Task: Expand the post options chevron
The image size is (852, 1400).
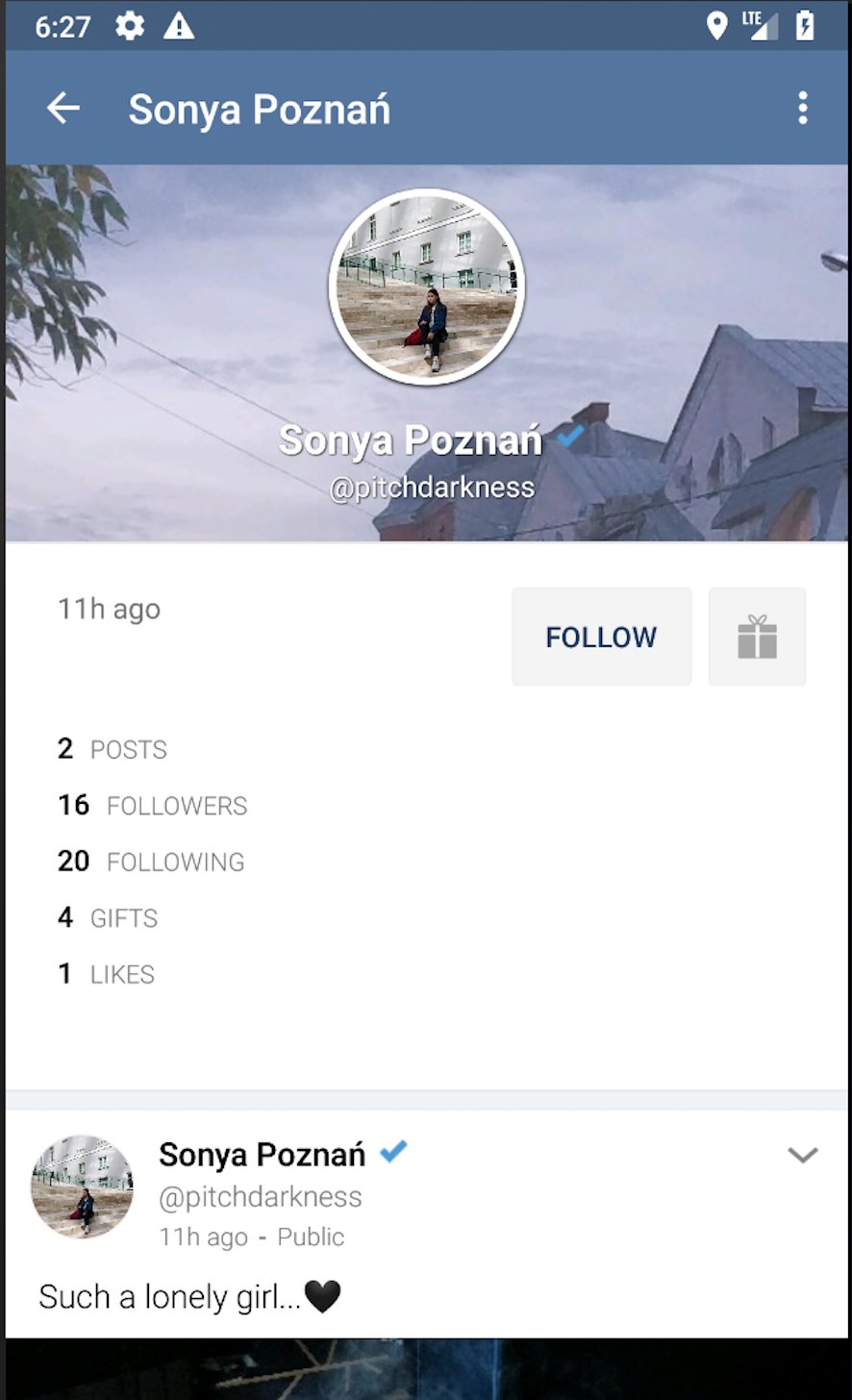Action: (802, 1155)
